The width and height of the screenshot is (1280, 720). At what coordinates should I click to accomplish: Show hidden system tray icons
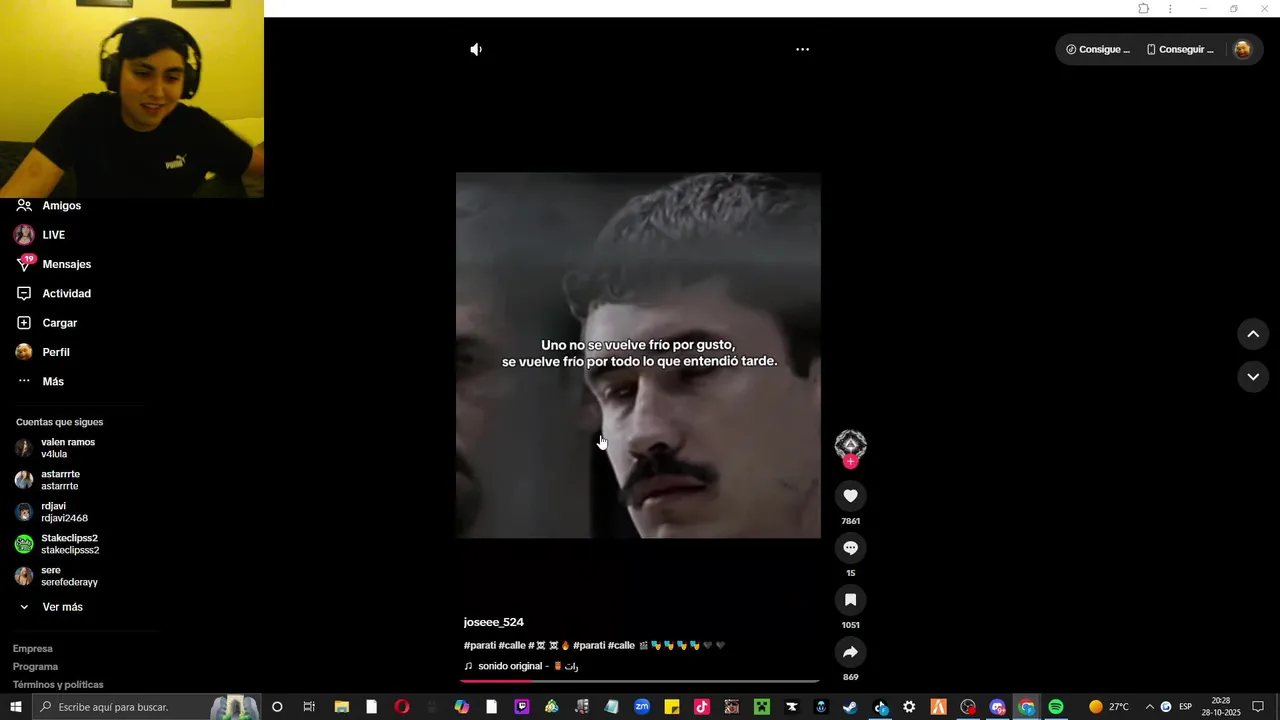coord(1149,707)
